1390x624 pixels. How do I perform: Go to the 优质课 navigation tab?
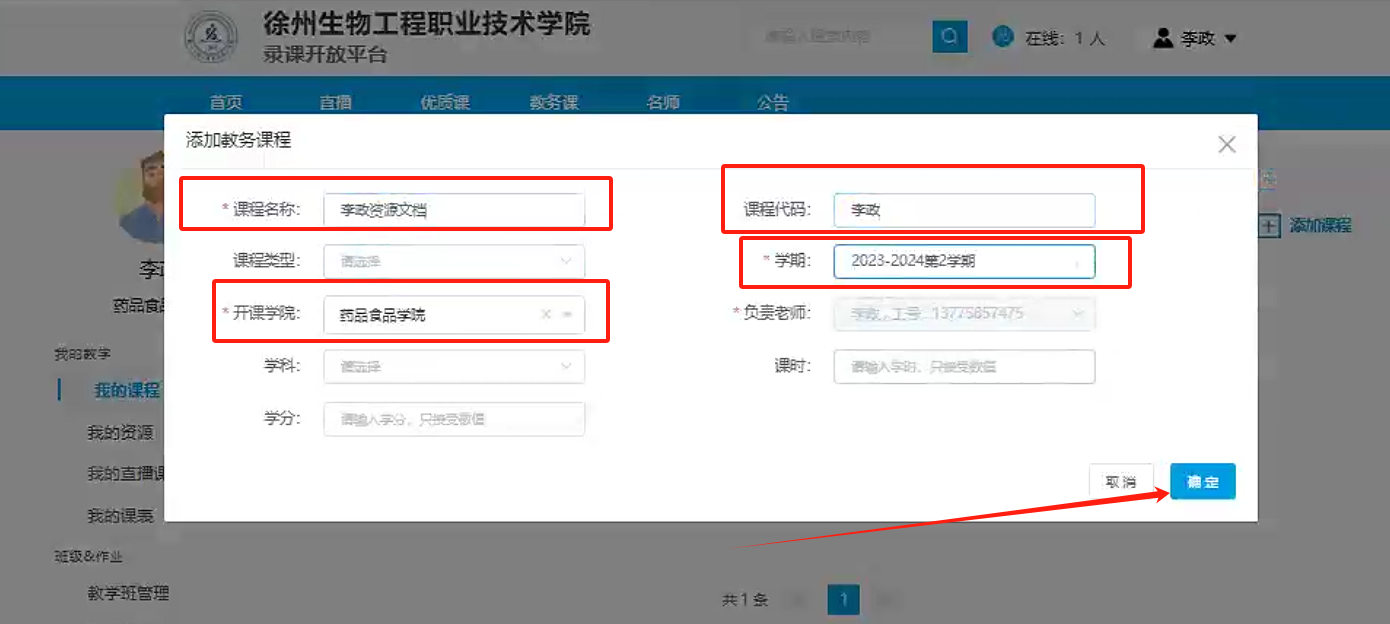point(445,103)
